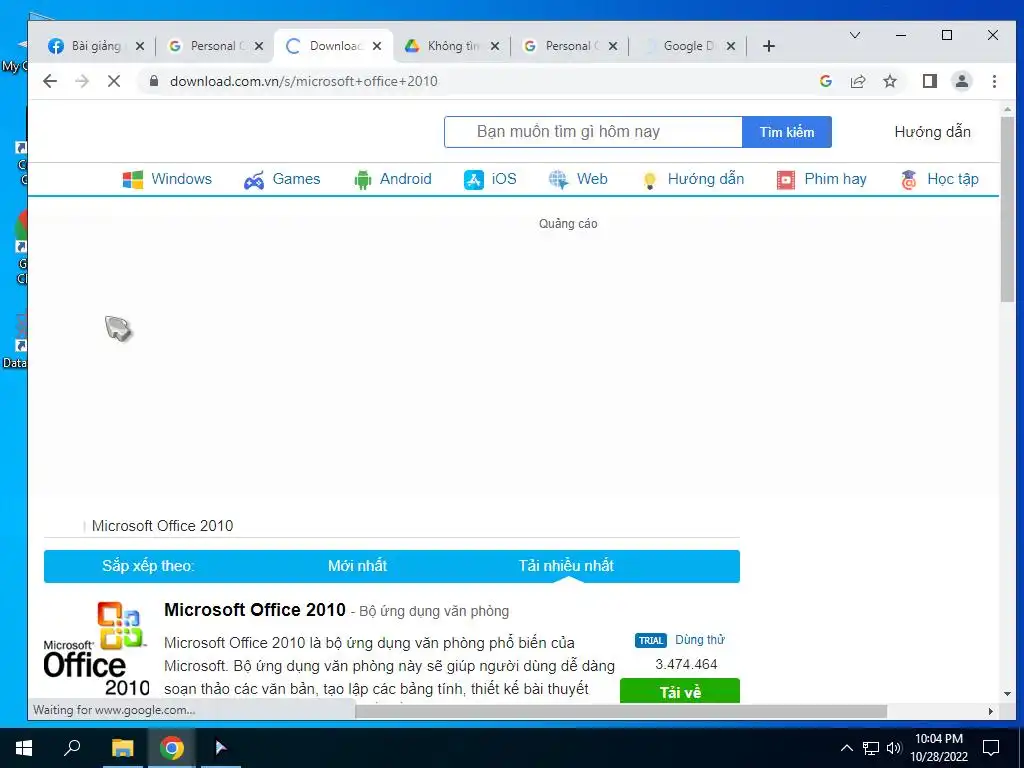This screenshot has width=1024, height=768.
Task: Click the forward navigation arrow
Action: coord(82,81)
